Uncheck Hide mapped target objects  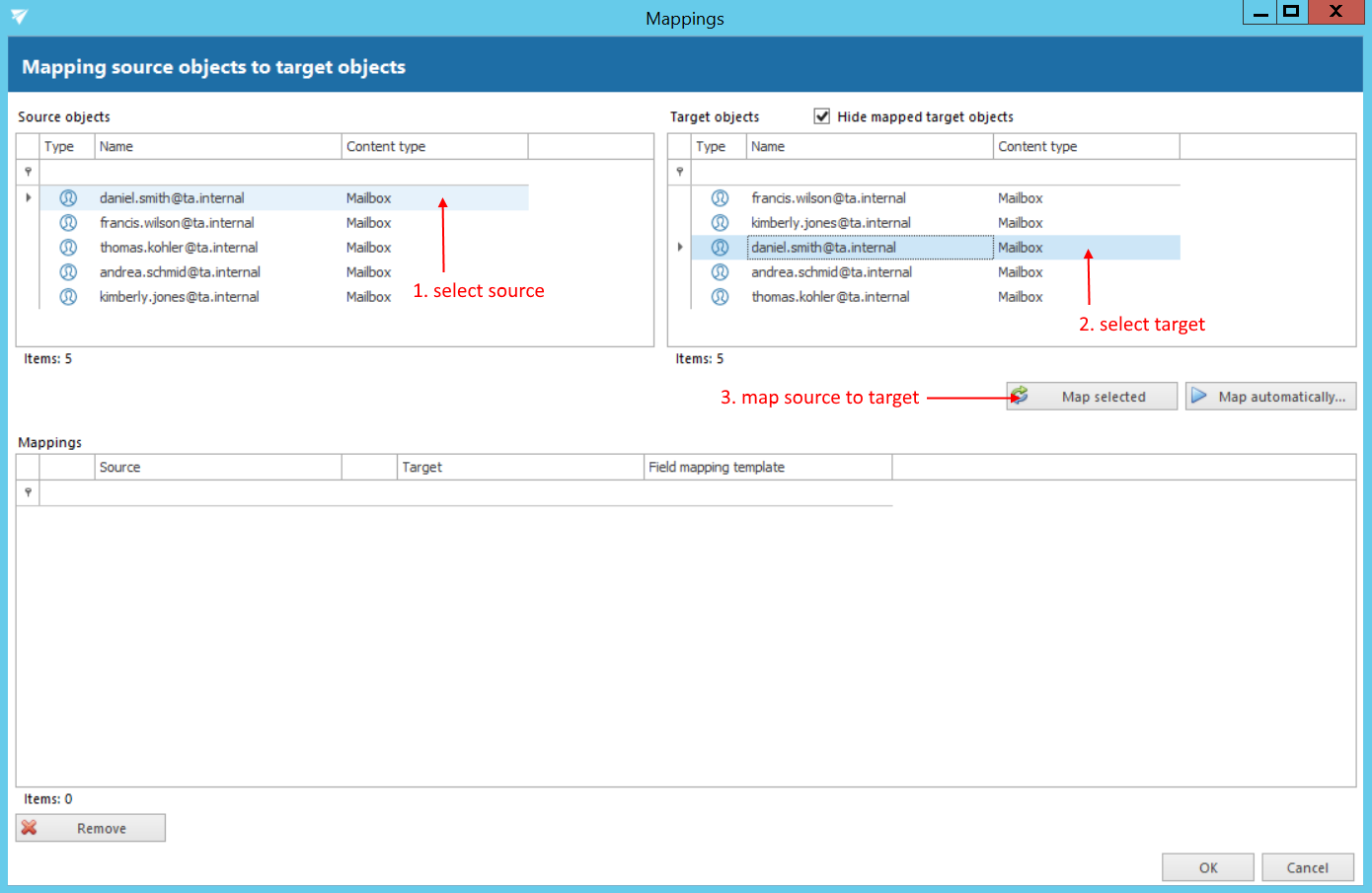(821, 116)
